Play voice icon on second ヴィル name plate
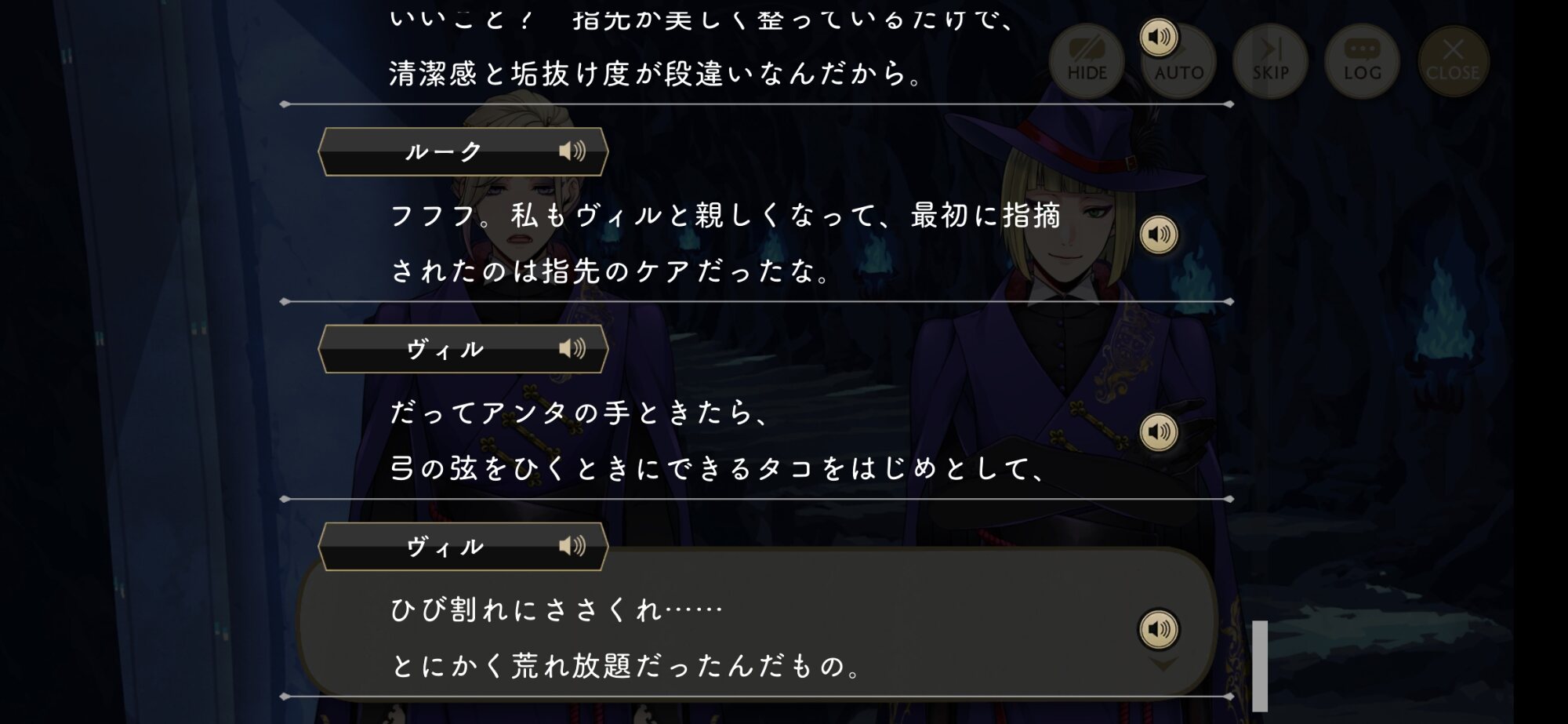The image size is (1568, 724). point(572,546)
